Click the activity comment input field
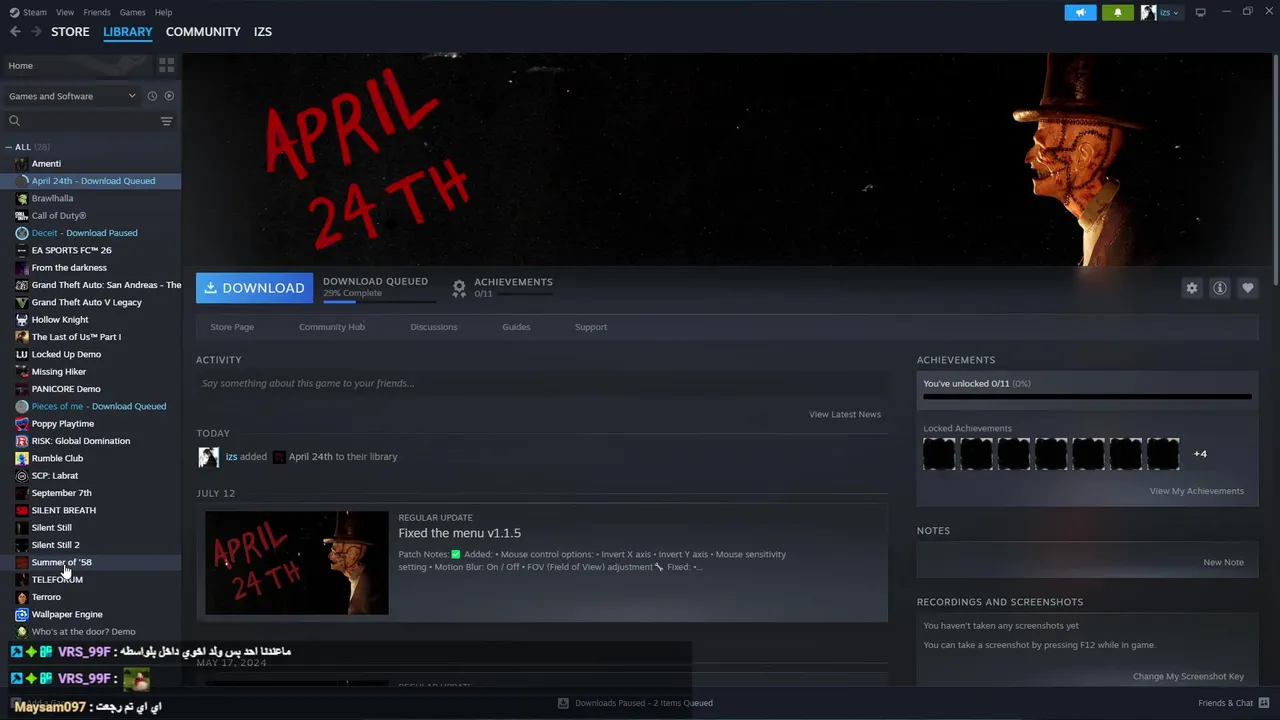The height and width of the screenshot is (720, 1280). pyautogui.click(x=542, y=384)
